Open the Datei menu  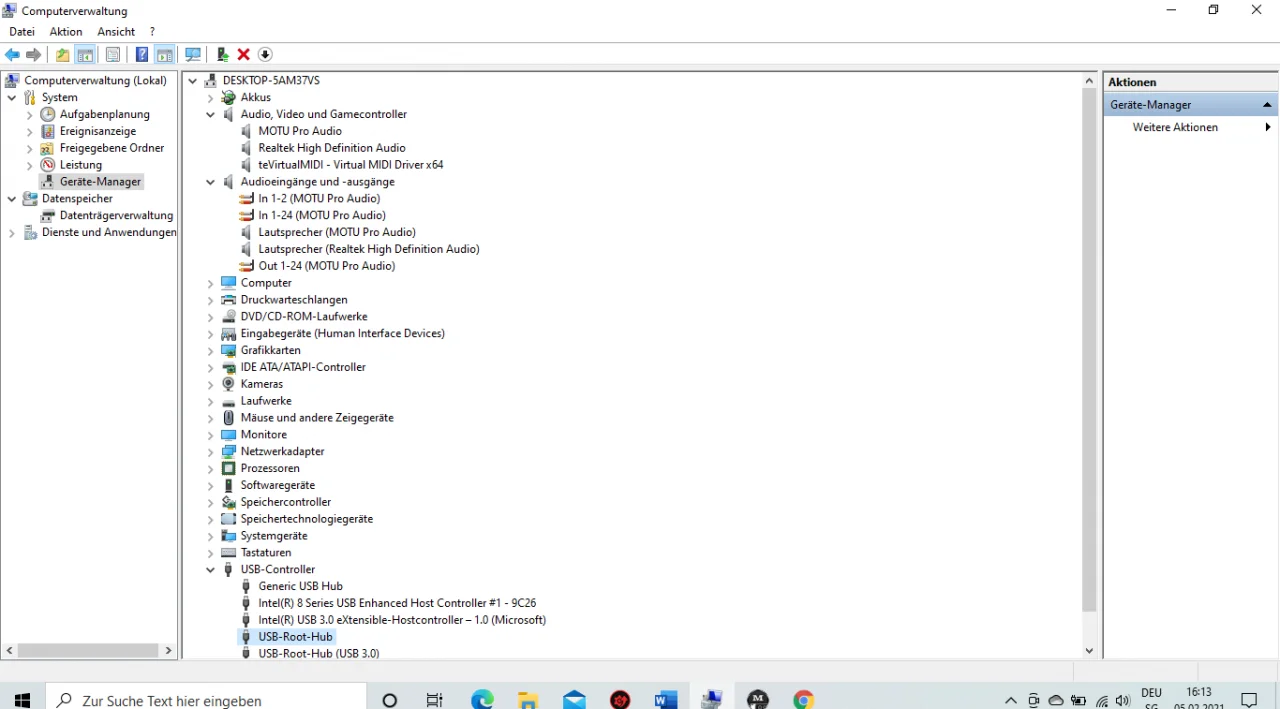(x=22, y=32)
